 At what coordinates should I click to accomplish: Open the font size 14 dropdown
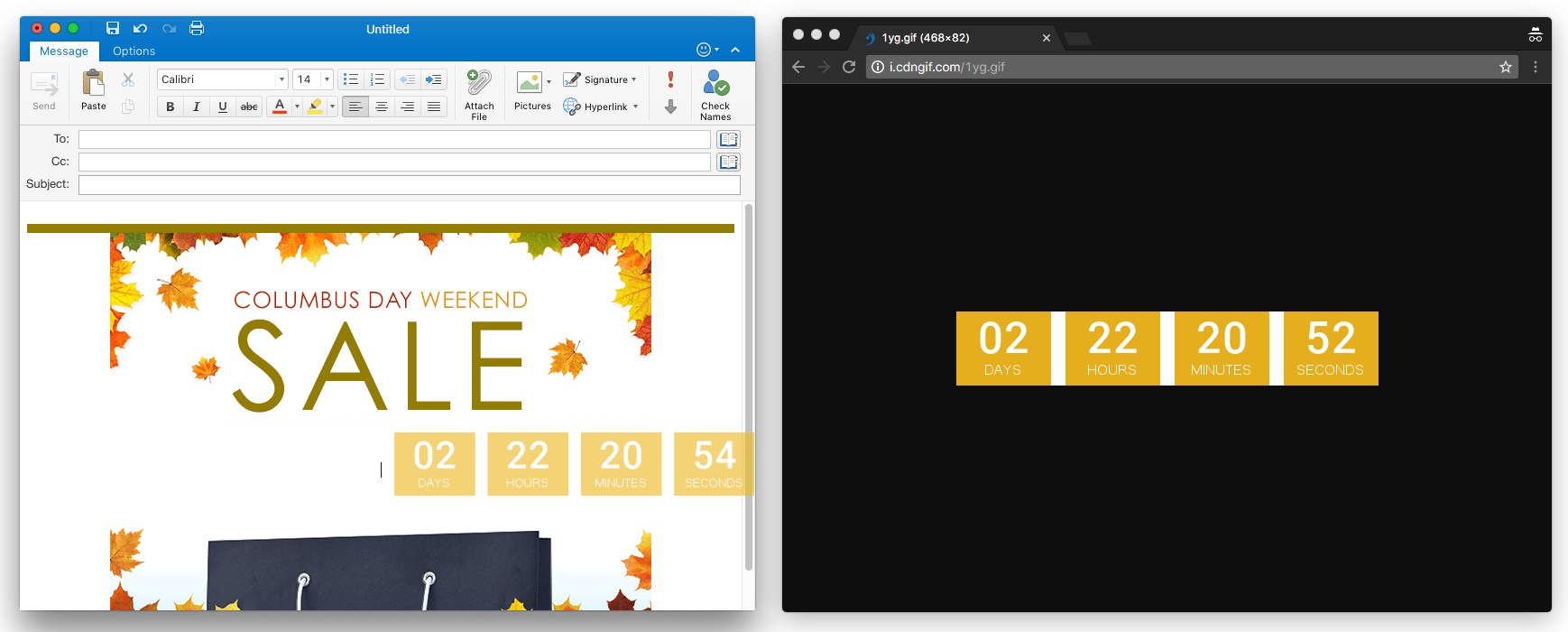[x=327, y=79]
